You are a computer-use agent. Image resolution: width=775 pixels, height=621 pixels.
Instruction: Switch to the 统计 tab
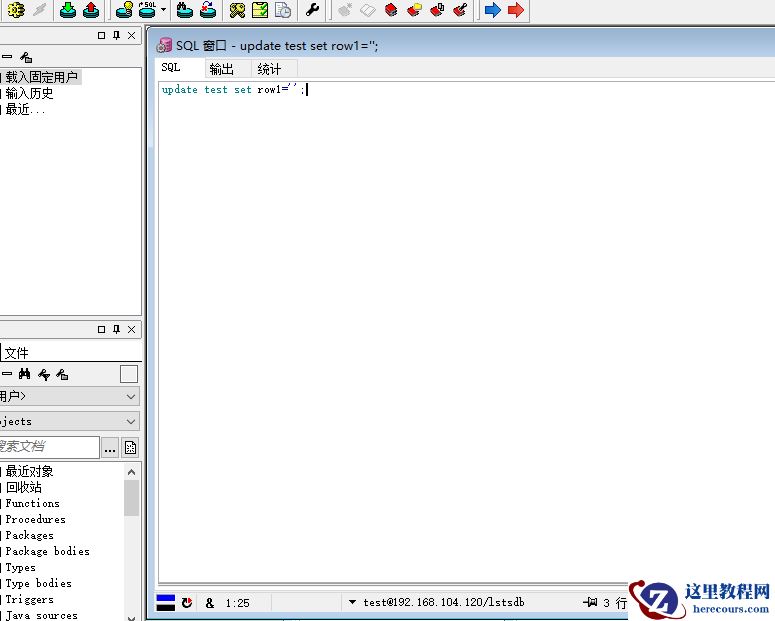(x=269, y=69)
